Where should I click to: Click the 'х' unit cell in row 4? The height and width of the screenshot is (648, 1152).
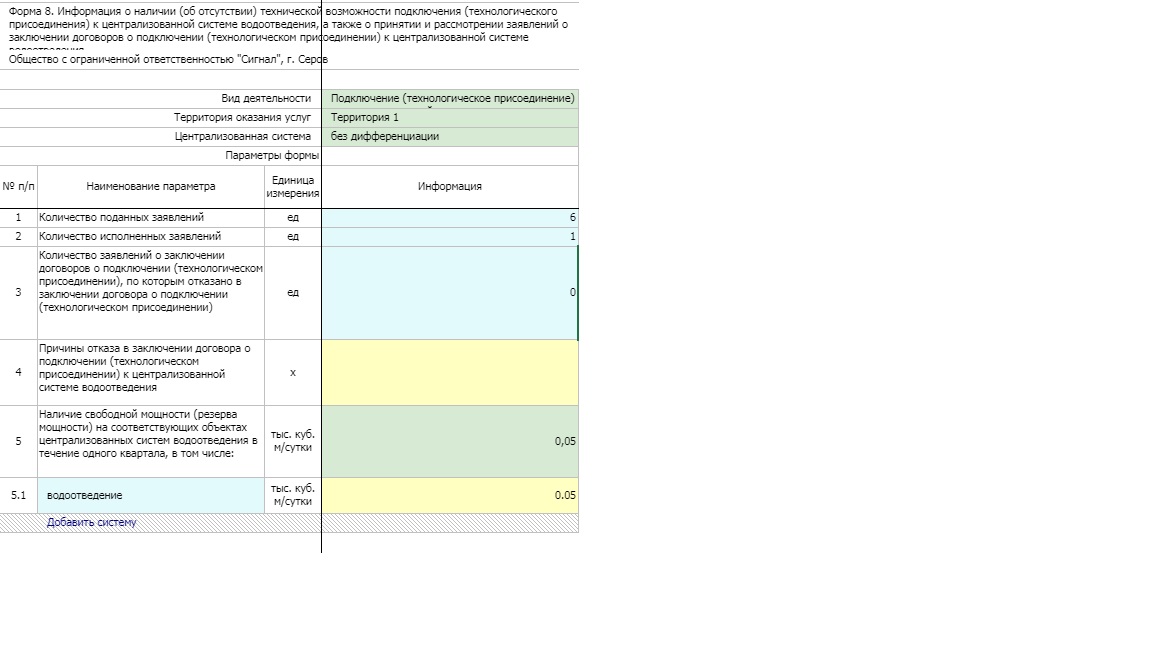[292, 372]
